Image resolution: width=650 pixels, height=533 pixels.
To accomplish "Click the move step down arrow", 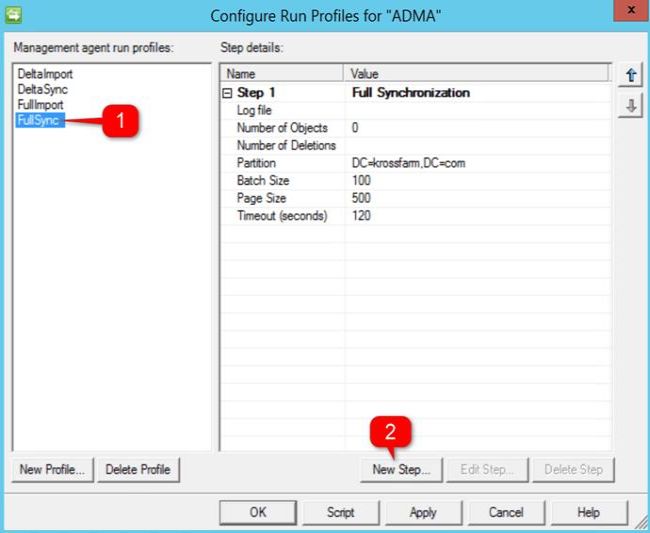I will pos(631,106).
